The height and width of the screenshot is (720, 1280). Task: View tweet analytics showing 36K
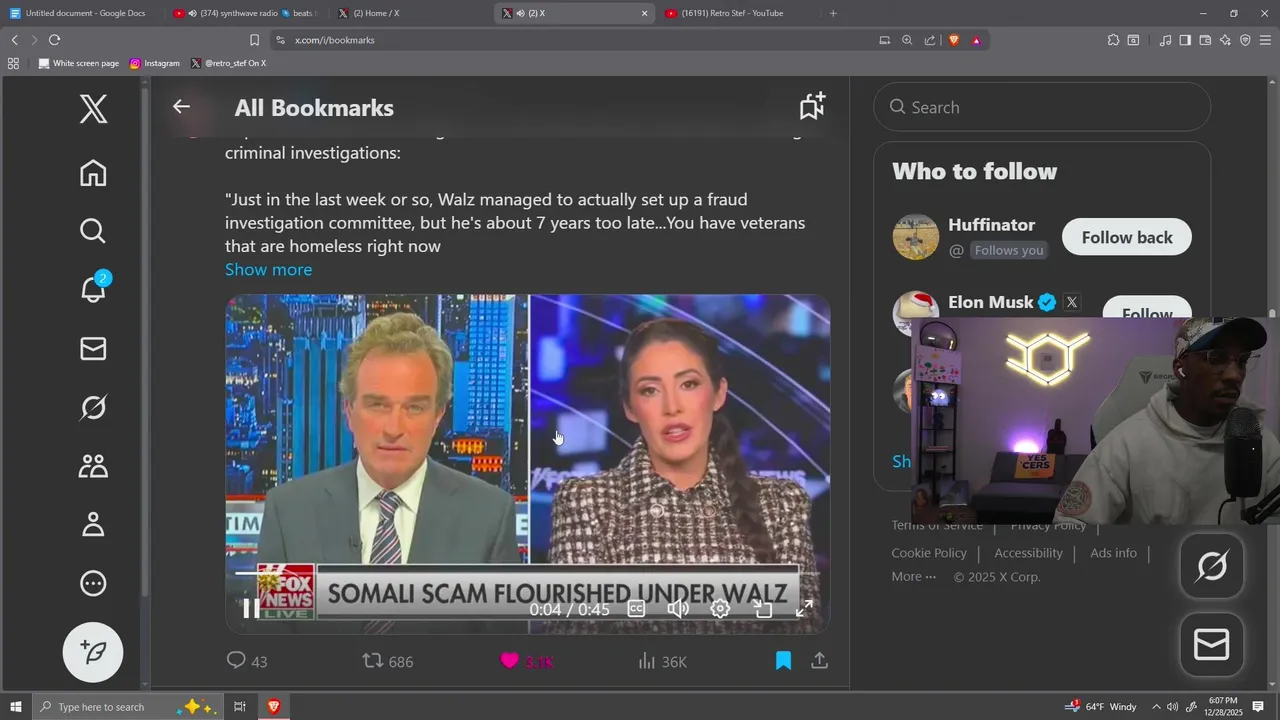pyautogui.click(x=662, y=661)
